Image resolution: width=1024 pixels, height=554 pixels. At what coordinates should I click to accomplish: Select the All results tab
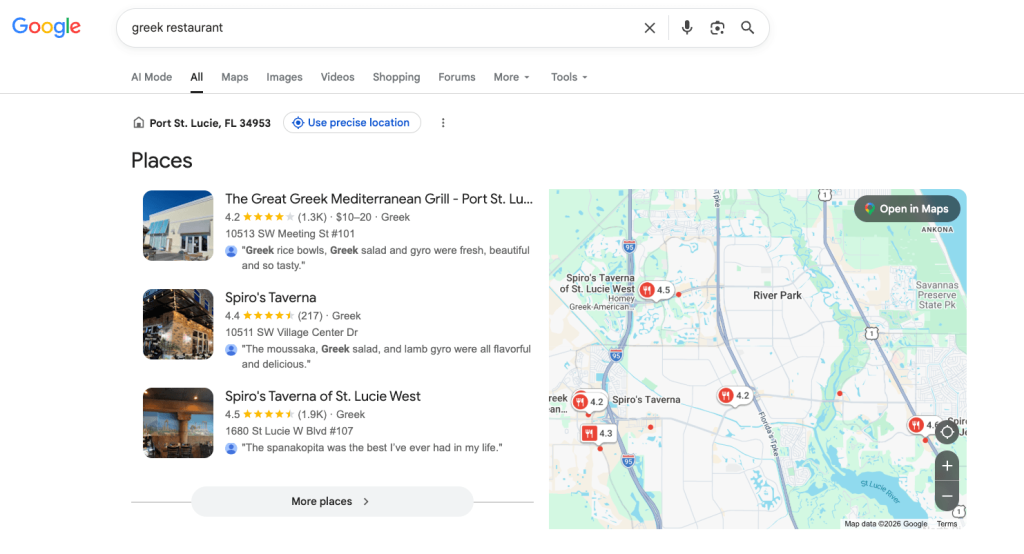[x=197, y=77]
